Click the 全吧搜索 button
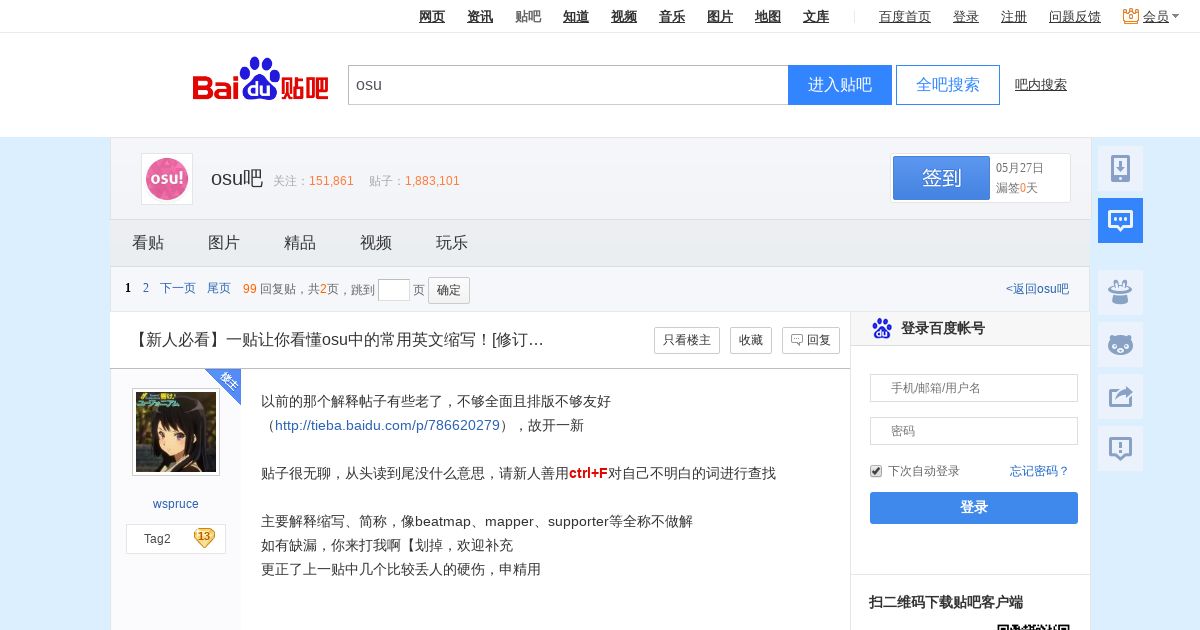 pyautogui.click(x=948, y=85)
